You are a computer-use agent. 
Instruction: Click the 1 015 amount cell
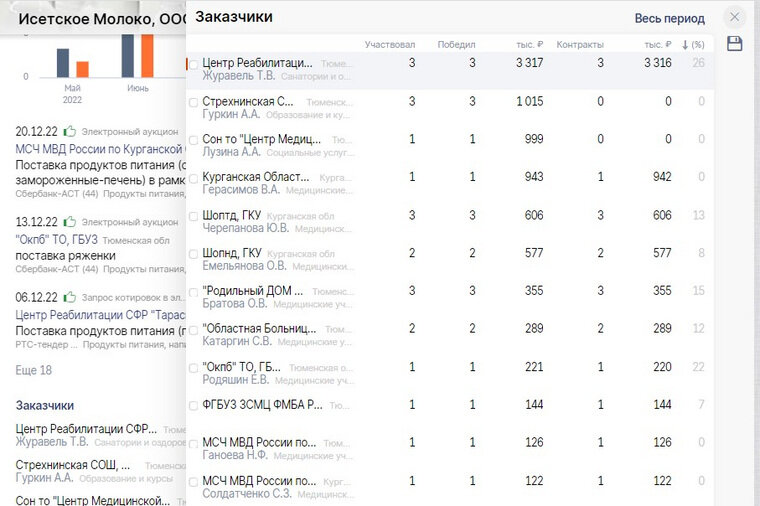click(x=529, y=101)
